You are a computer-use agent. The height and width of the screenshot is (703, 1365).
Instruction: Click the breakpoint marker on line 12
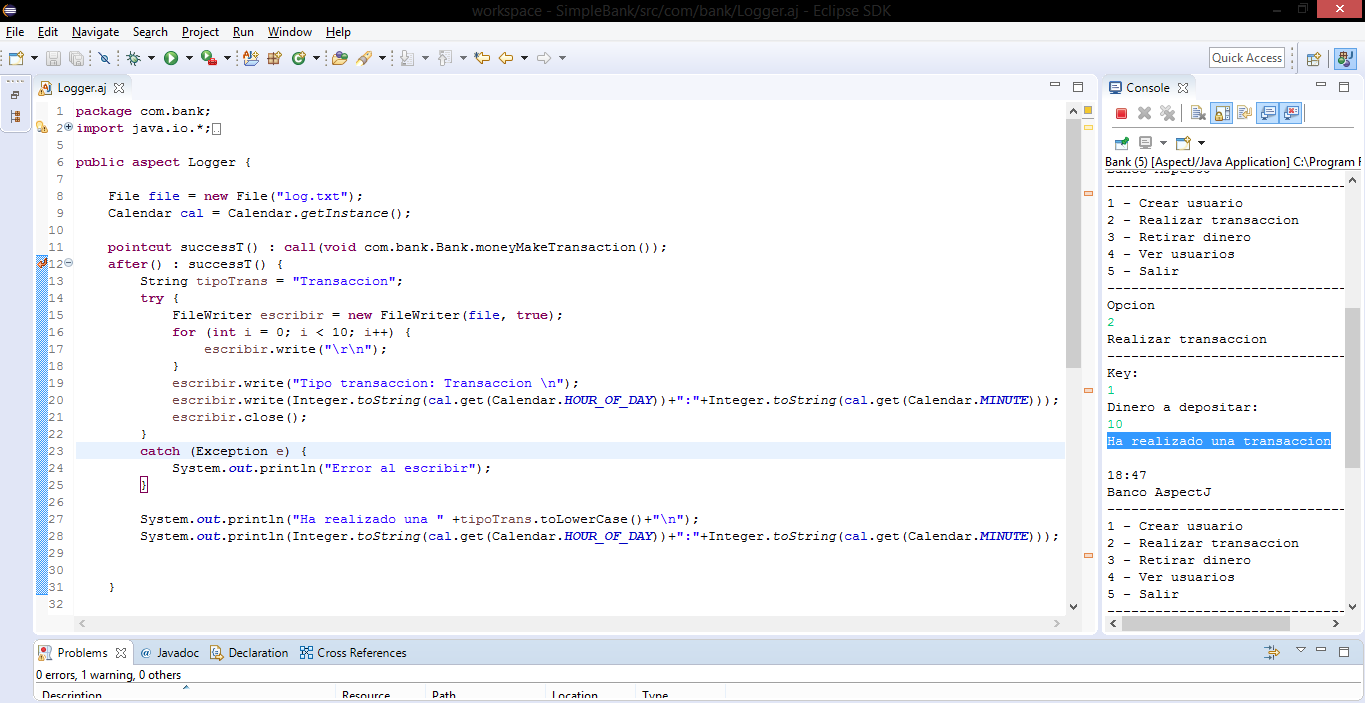[42, 262]
